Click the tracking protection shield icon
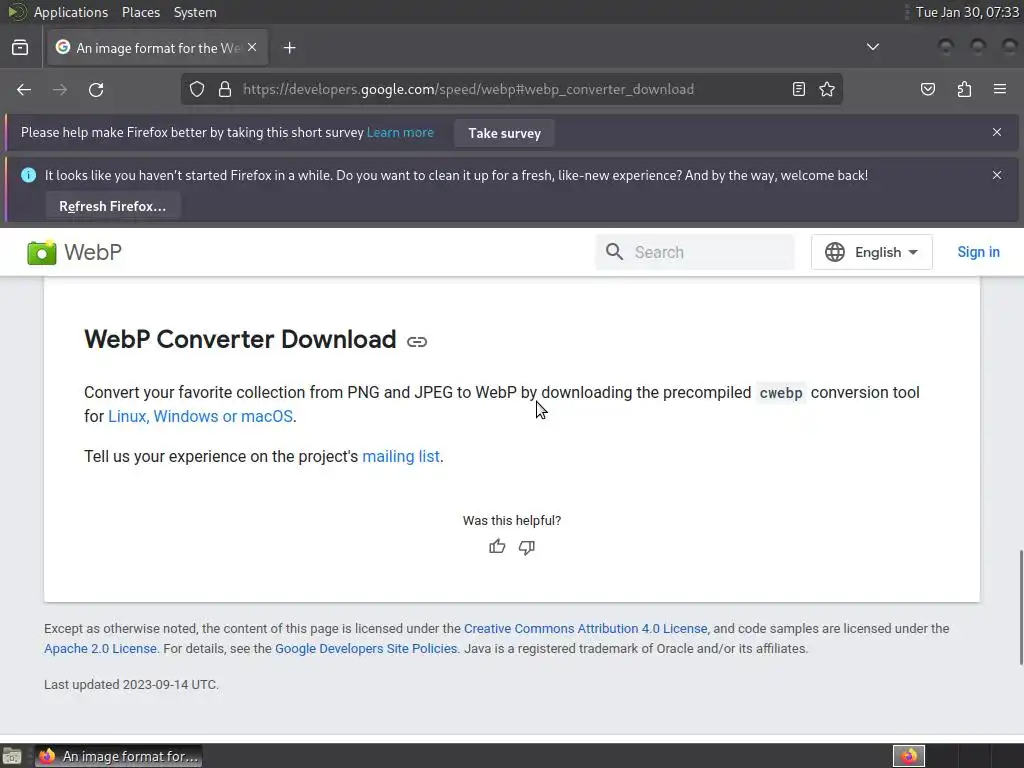 197,89
